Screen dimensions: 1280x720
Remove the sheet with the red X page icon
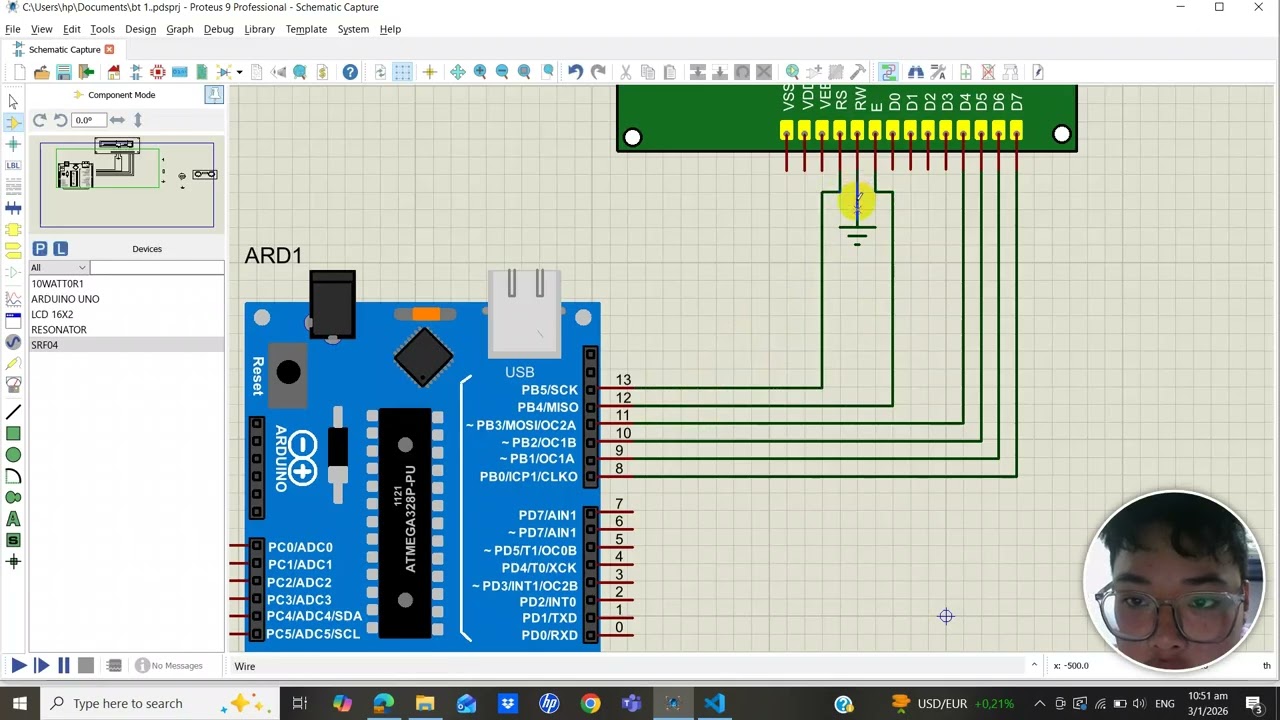988,72
